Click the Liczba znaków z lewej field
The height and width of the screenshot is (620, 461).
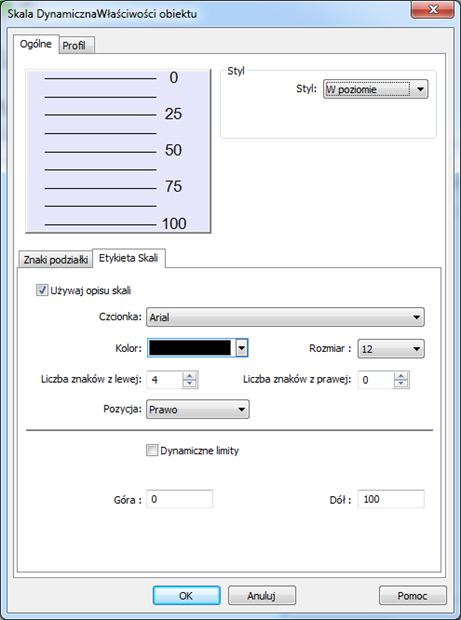[164, 380]
